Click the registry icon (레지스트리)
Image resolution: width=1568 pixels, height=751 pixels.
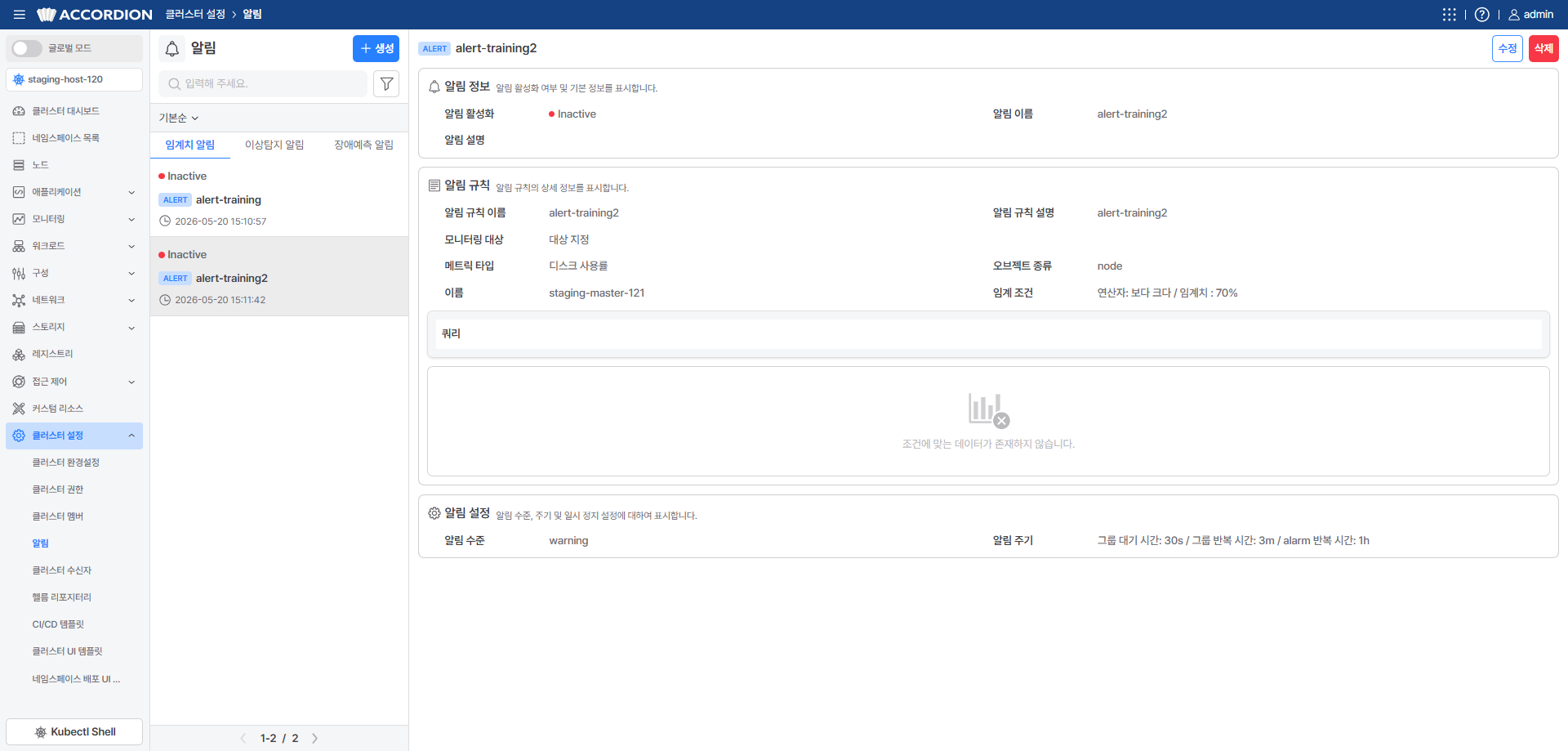19,354
